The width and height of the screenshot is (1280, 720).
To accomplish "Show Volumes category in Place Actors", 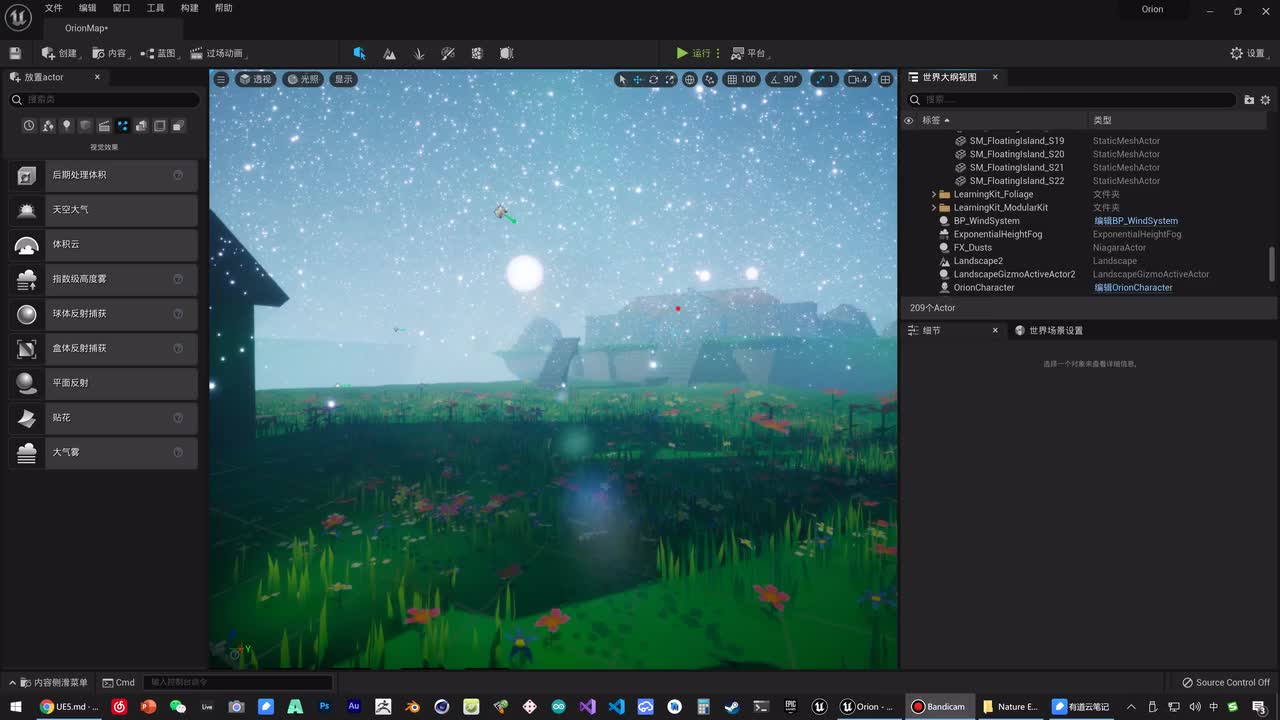I will 159,126.
